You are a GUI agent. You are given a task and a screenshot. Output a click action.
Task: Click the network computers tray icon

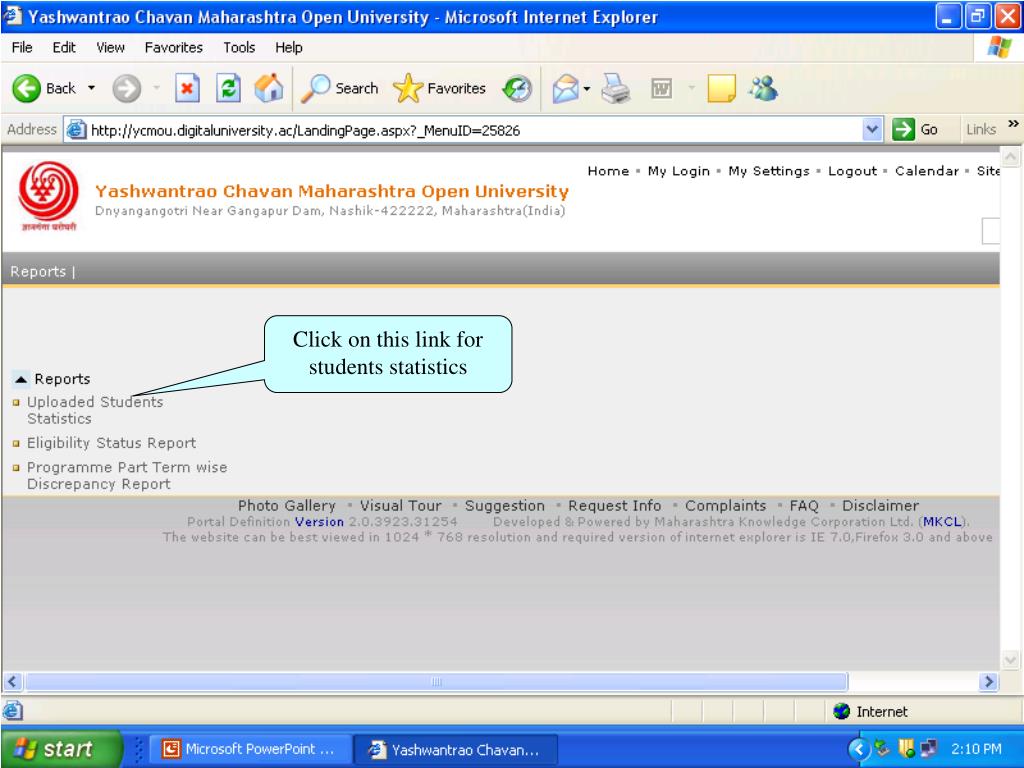(928, 748)
